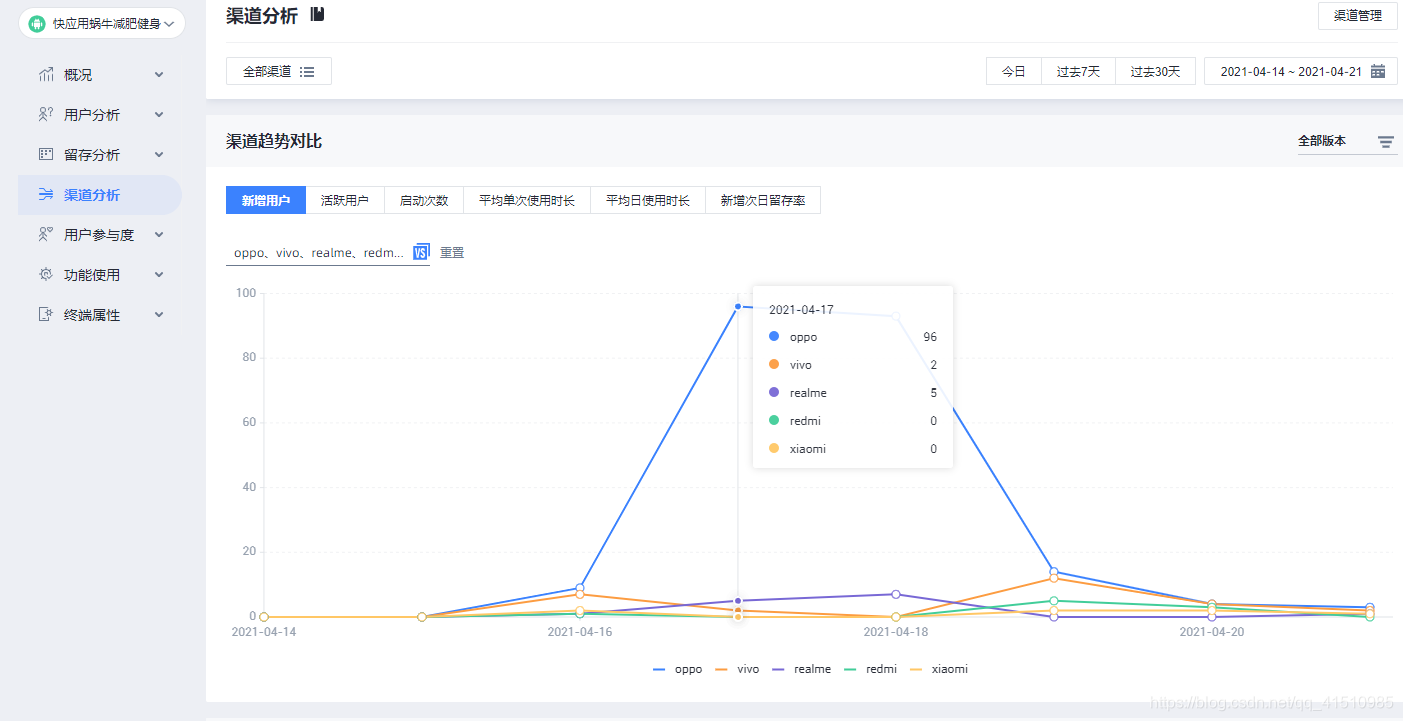Click the 终端属性 device icon in sidebar
Viewport: 1403px width, 721px height.
46,315
